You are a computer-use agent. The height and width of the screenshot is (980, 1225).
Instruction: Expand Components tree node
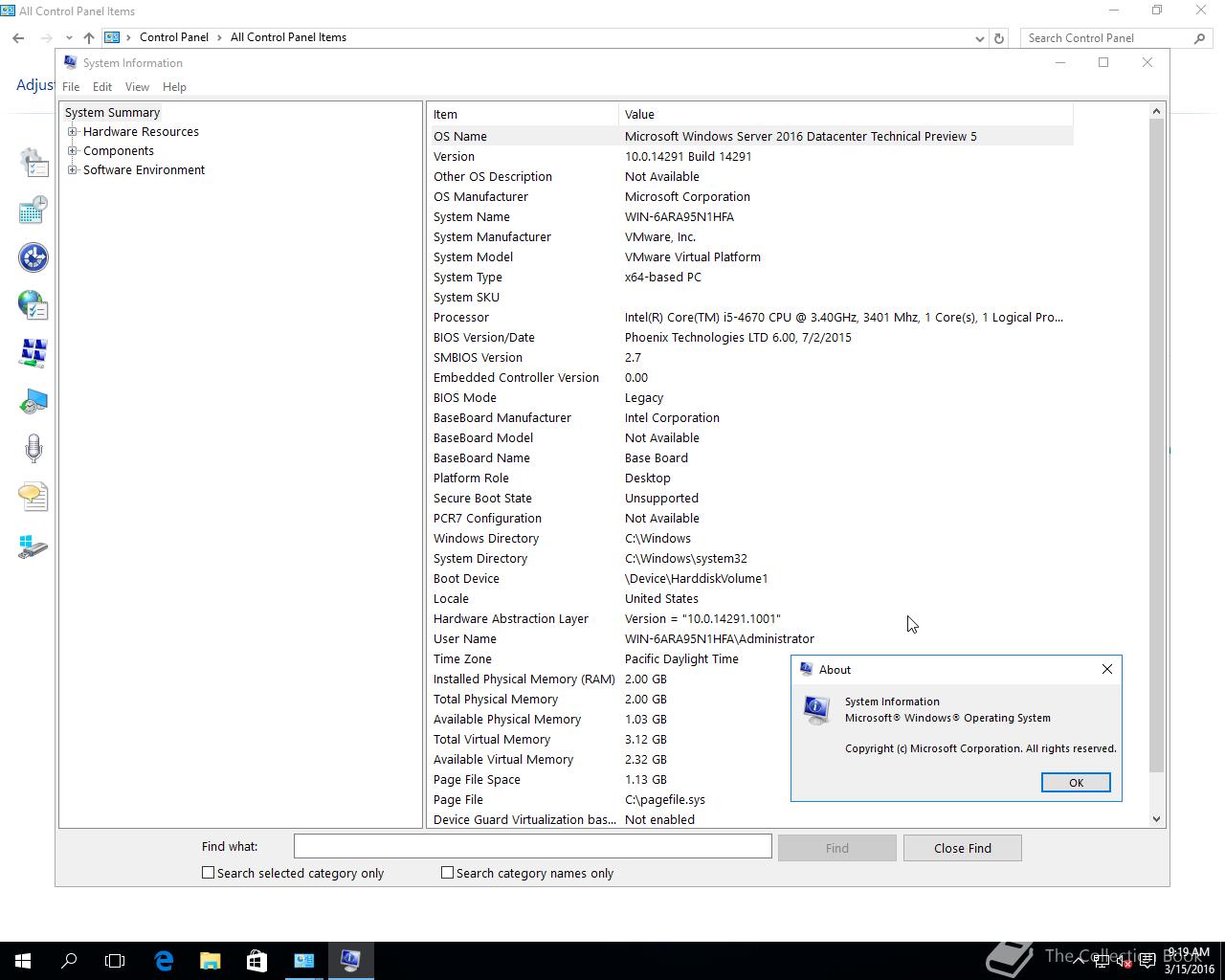73,151
